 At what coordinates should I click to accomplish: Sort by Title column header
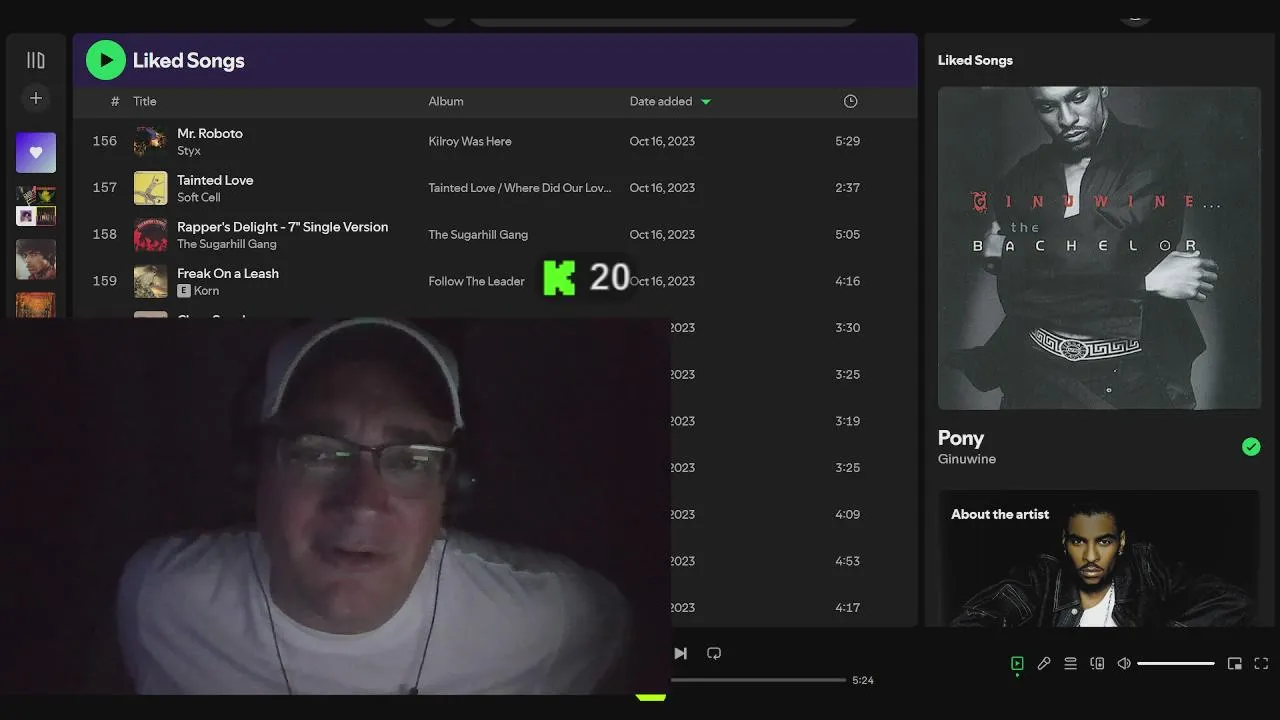(x=145, y=101)
